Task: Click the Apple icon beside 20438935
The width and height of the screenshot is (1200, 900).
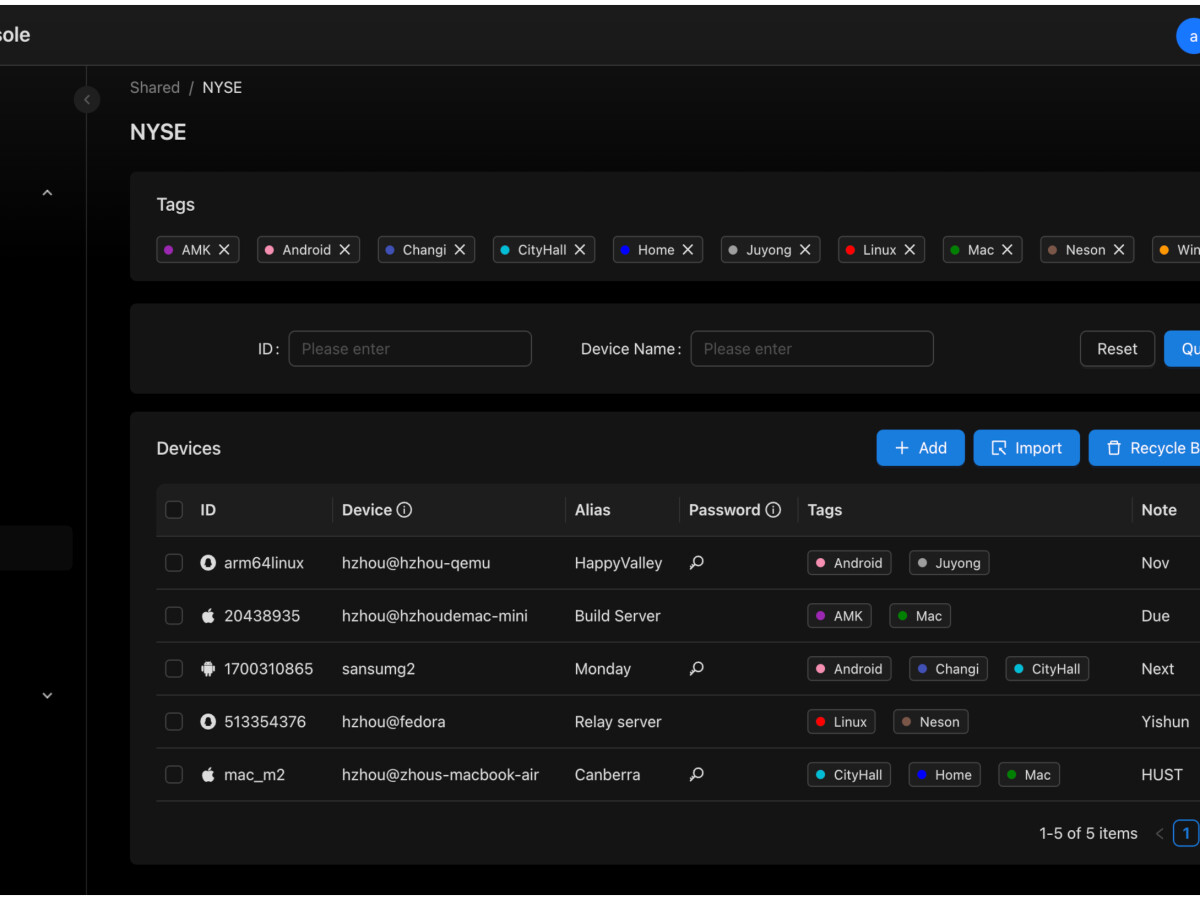Action: [x=208, y=616]
